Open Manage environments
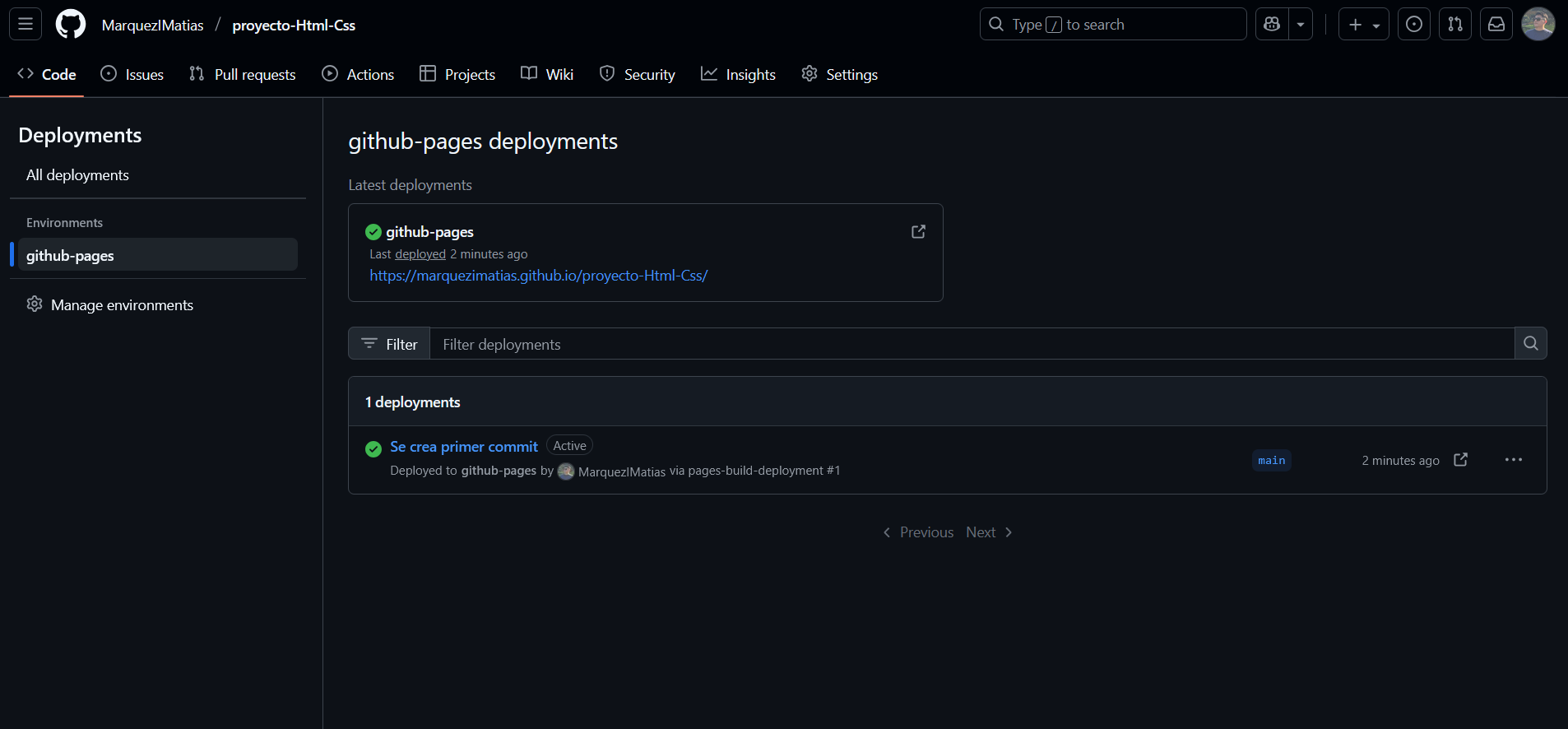Screen dimensions: 1568x729 point(158,304)
